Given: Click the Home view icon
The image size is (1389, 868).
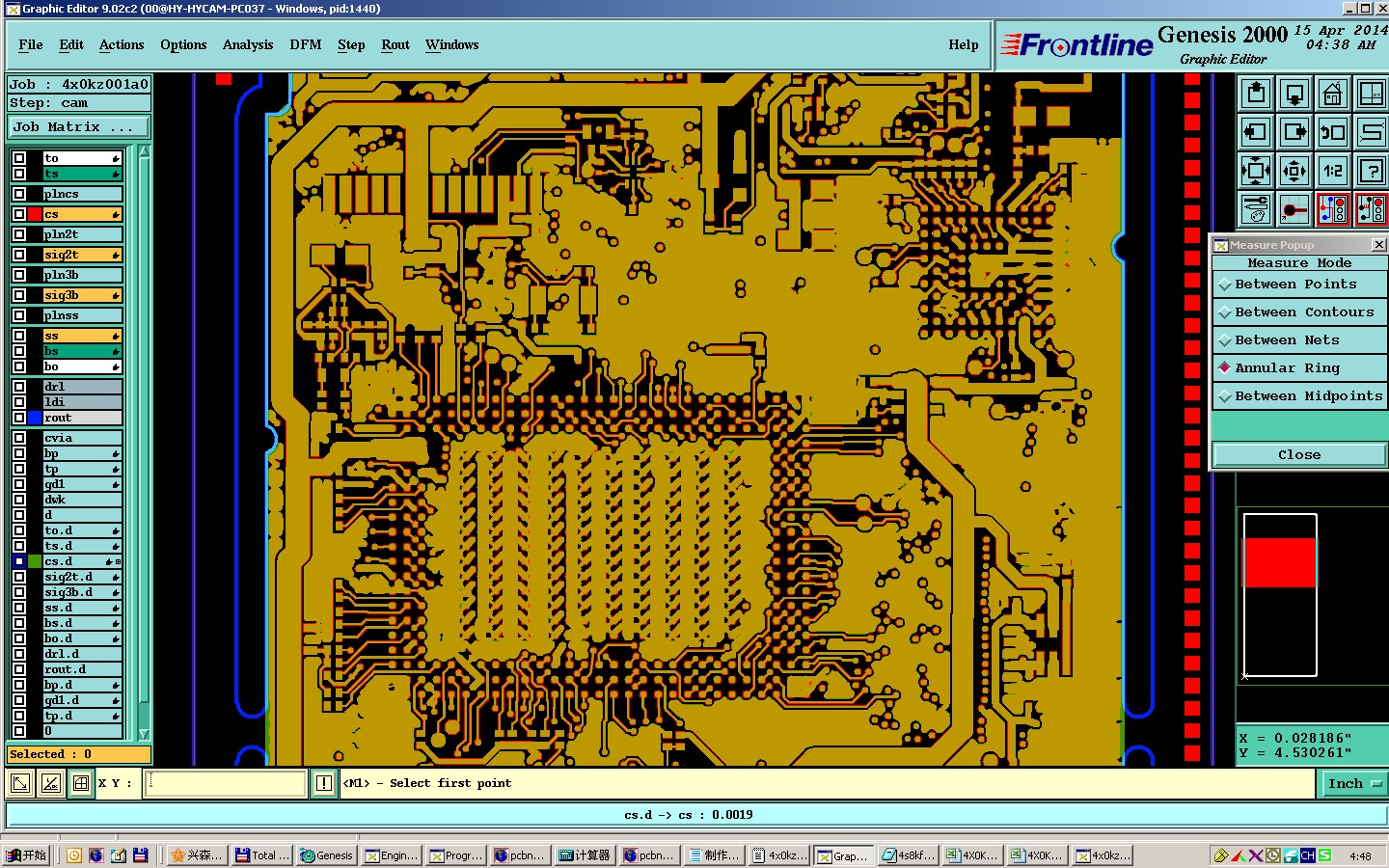Looking at the screenshot, I should [x=1333, y=94].
